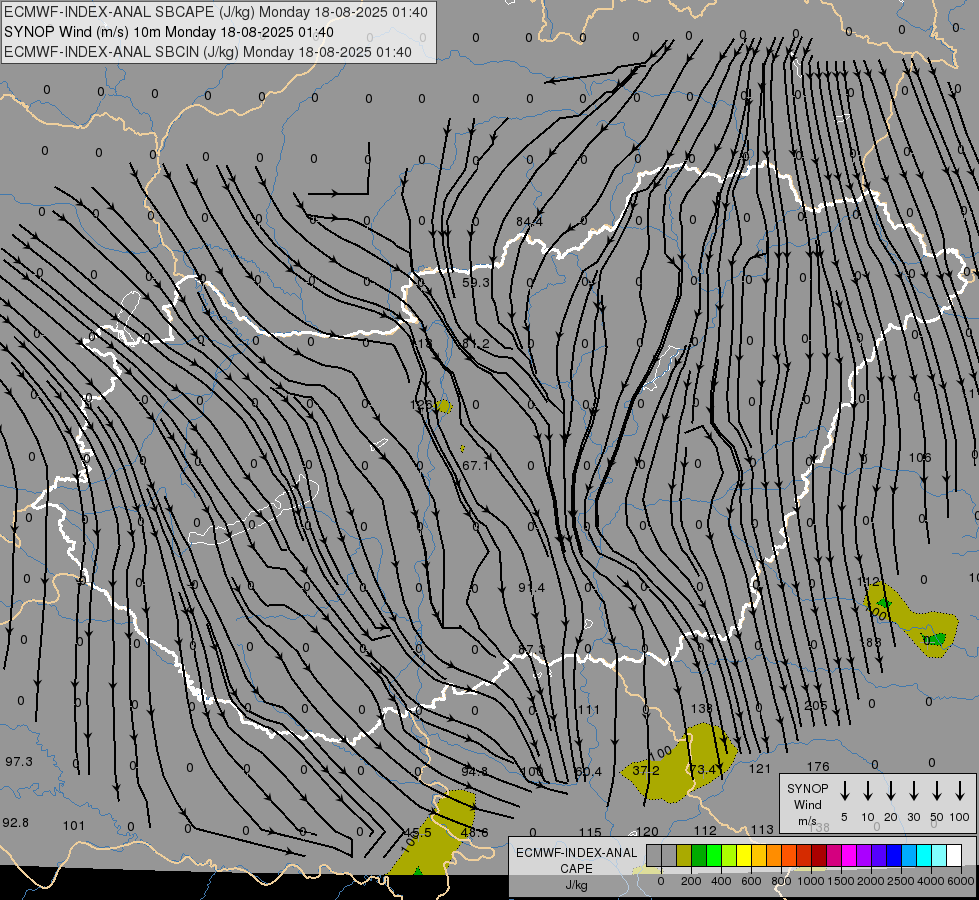Click the 1500 tick label in CAPE legend
The image size is (979, 900).
point(841,881)
